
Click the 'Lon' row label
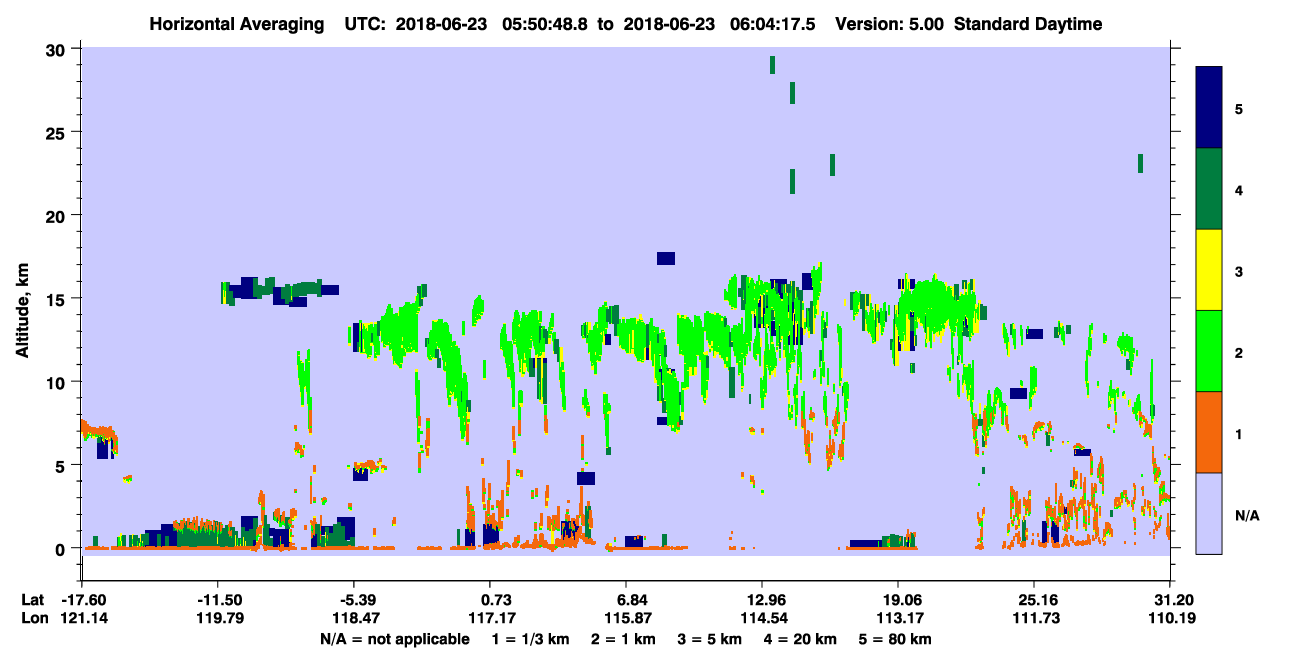coord(34,619)
